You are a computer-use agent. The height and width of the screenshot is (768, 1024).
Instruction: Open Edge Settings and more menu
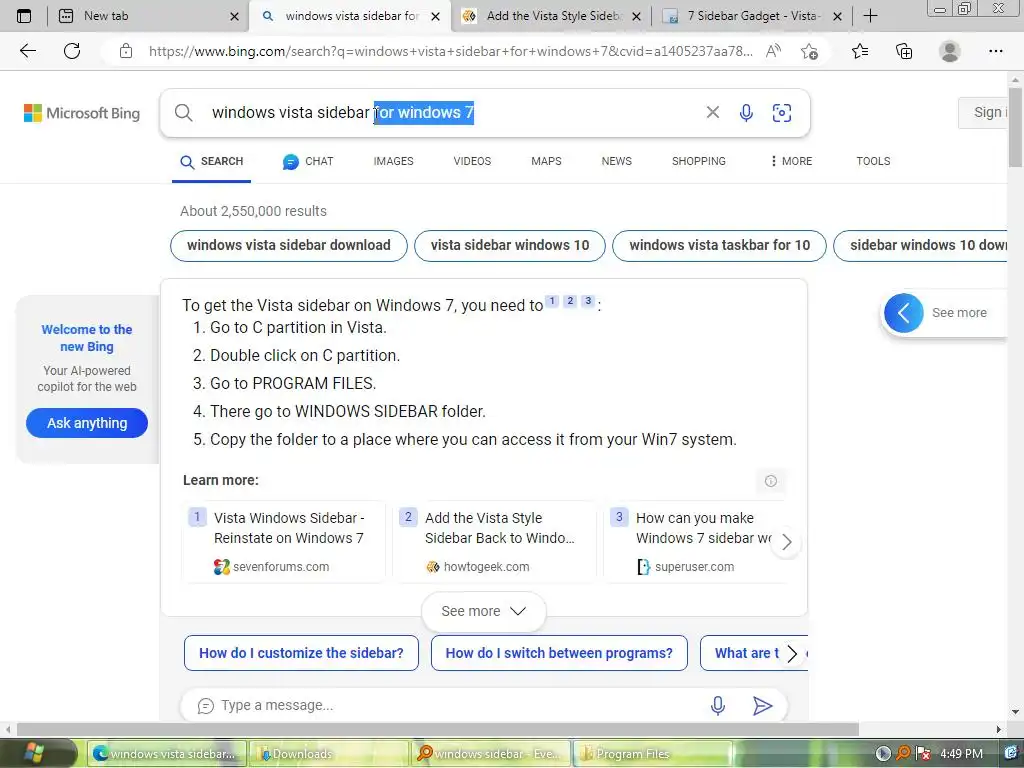tap(995, 51)
